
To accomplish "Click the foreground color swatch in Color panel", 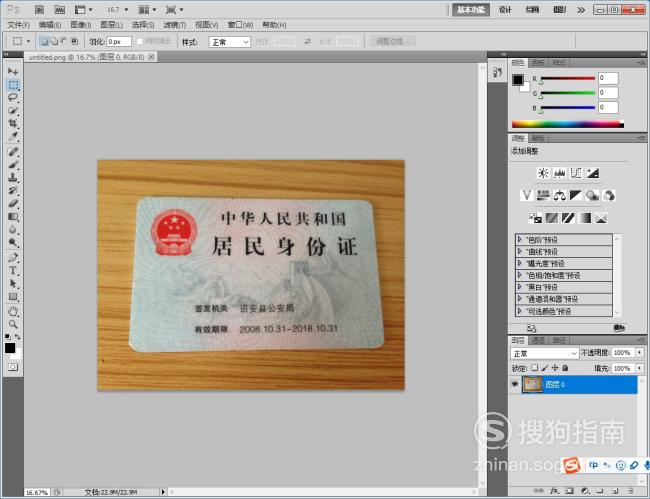I will (518, 80).
